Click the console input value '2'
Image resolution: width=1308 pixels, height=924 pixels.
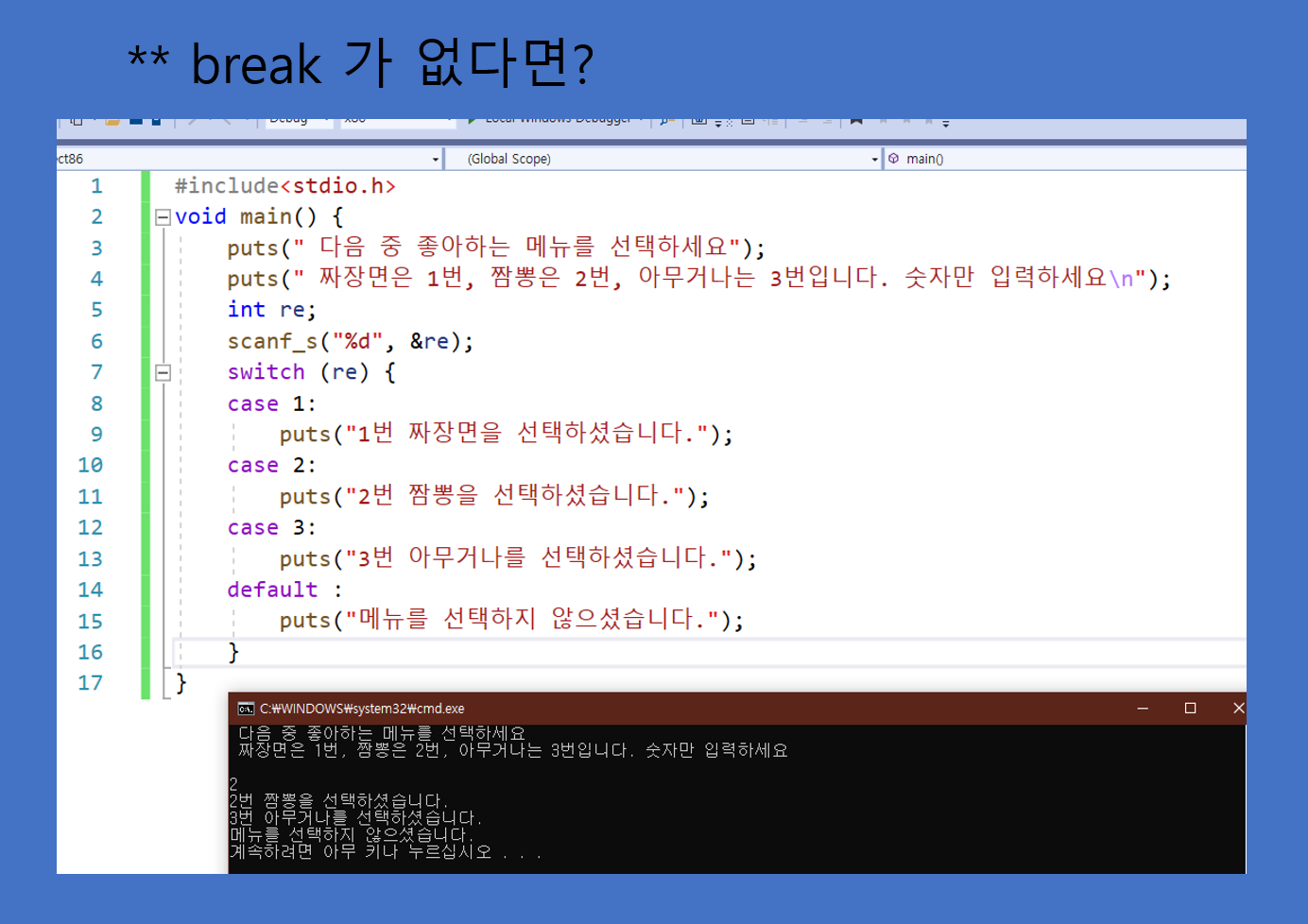point(233,784)
